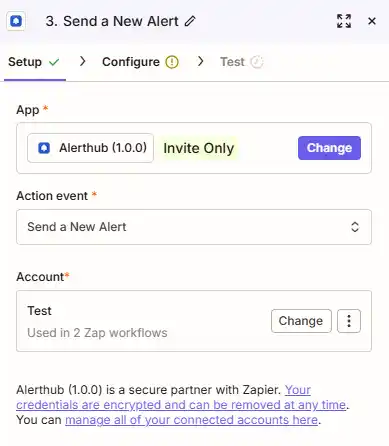Edit step name with pencil icon
Image resolution: width=389 pixels, height=446 pixels.
pyautogui.click(x=190, y=21)
